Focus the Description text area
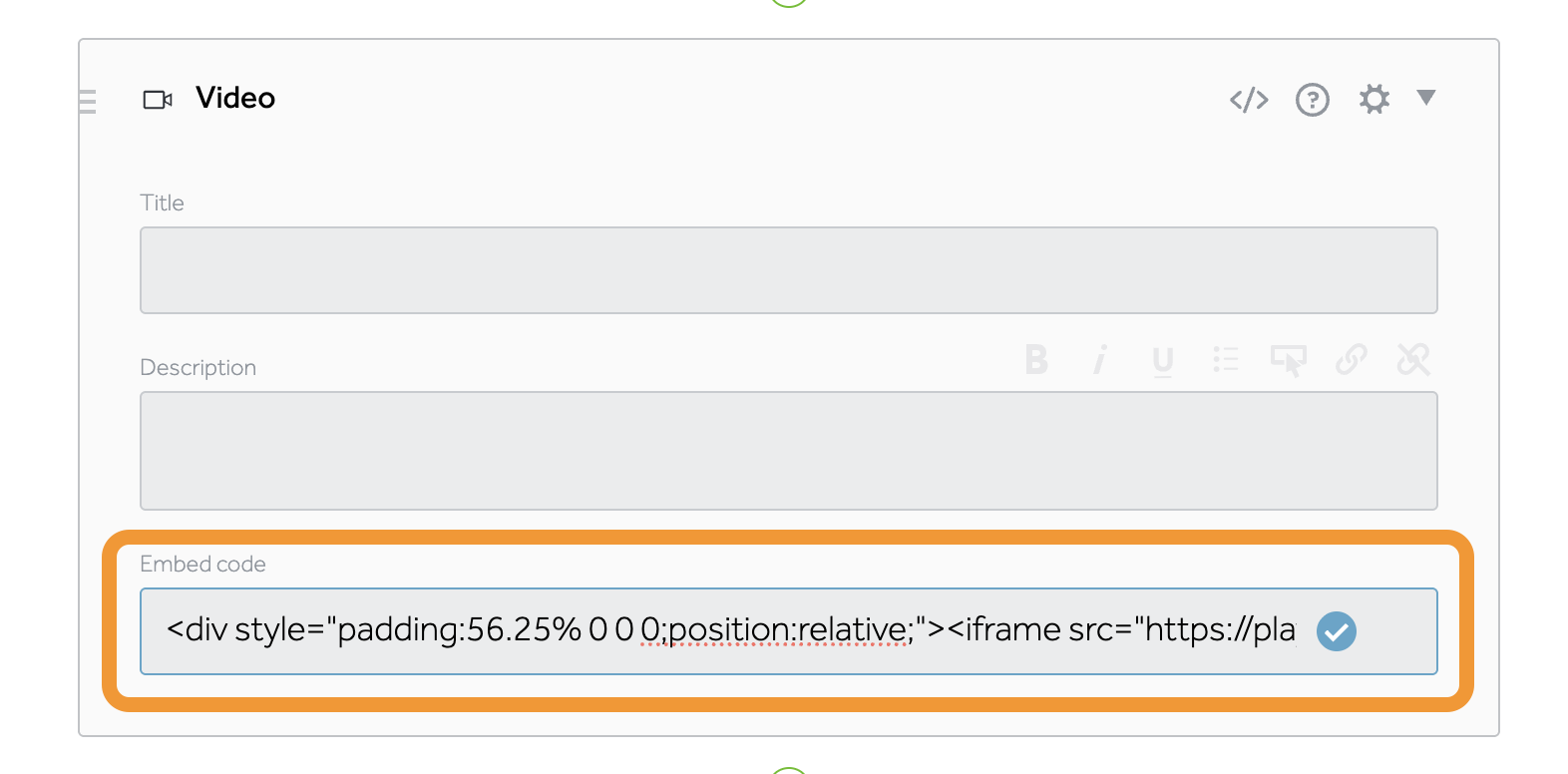Viewport: 1568px width, 774px height. point(788,451)
